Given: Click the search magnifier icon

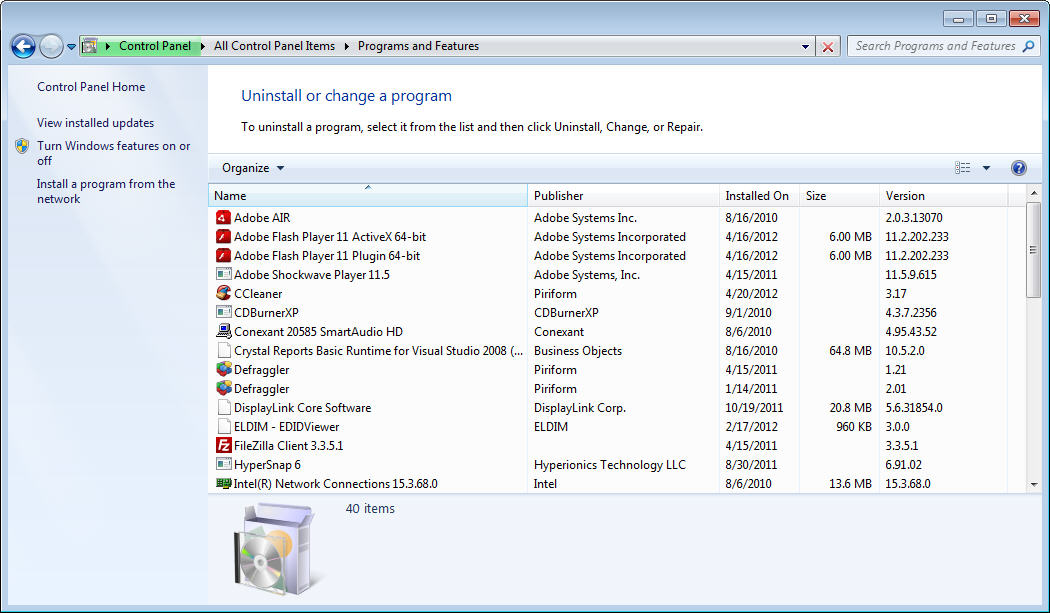Looking at the screenshot, I should coord(1028,45).
